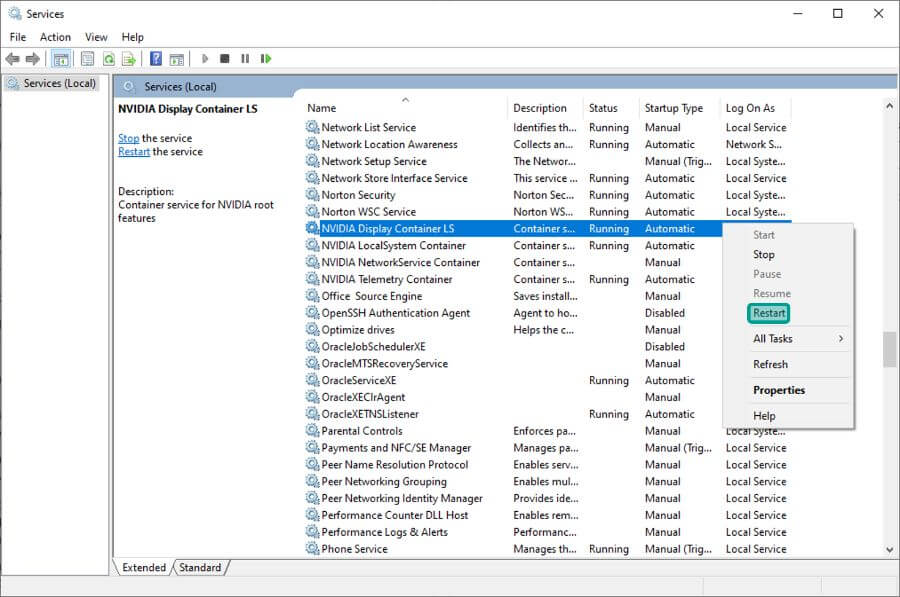Sort by the Log On As column header
This screenshot has width=900, height=597.
tap(750, 108)
